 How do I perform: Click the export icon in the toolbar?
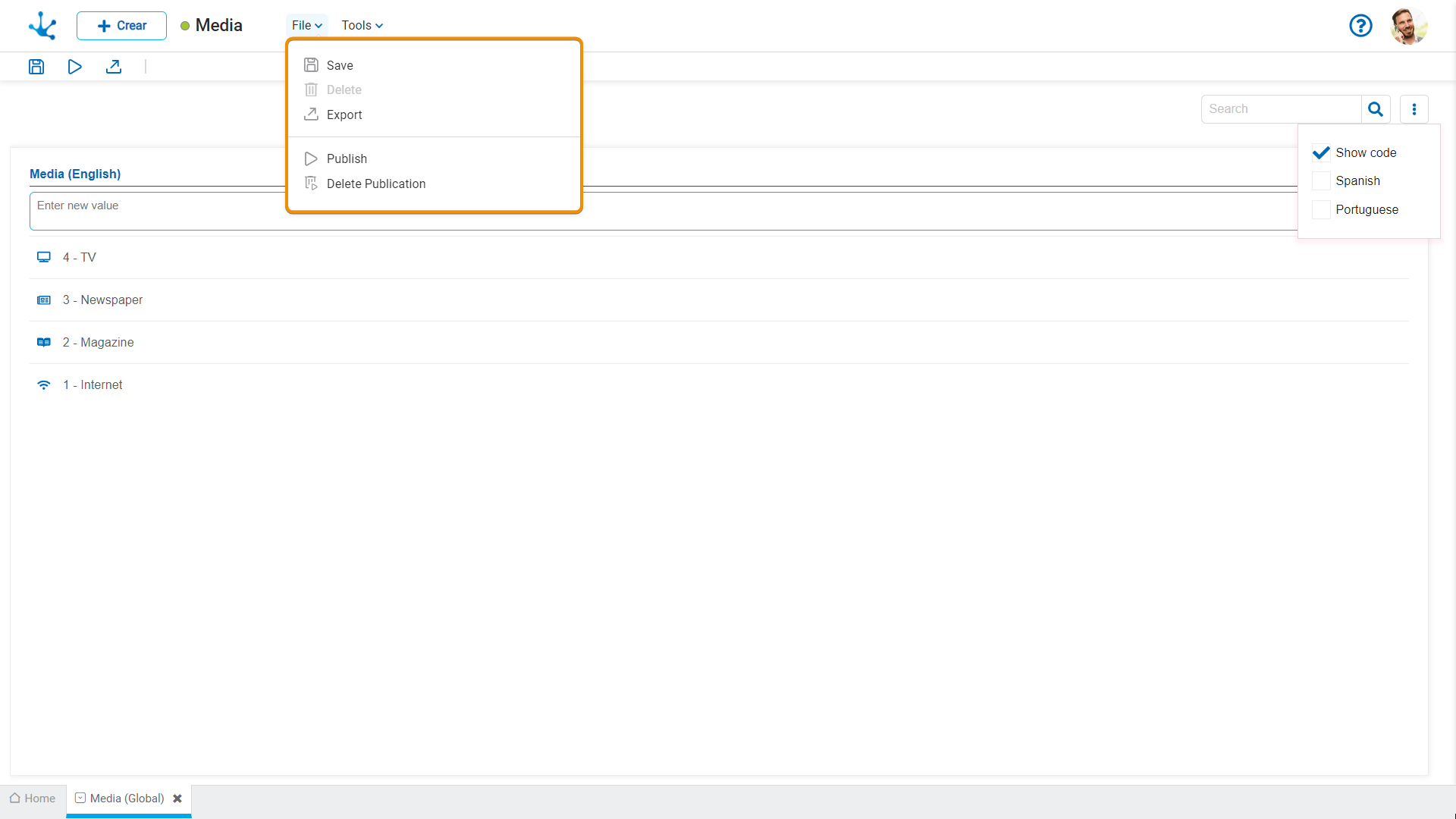114,67
